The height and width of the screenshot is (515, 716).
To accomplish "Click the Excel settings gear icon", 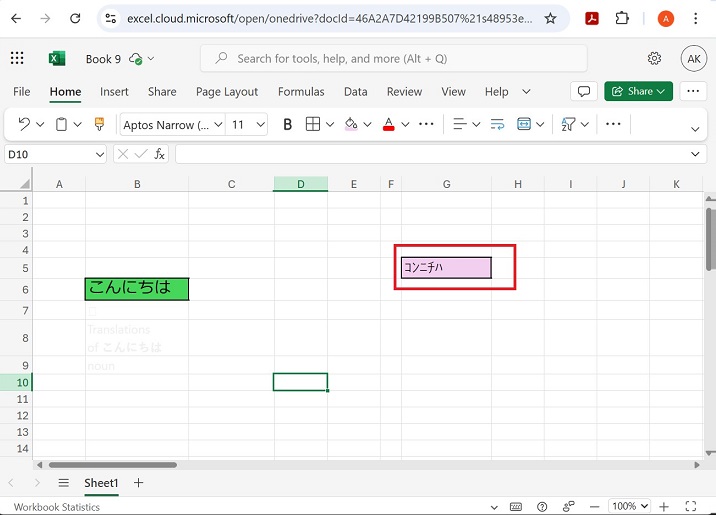I will 654,59.
